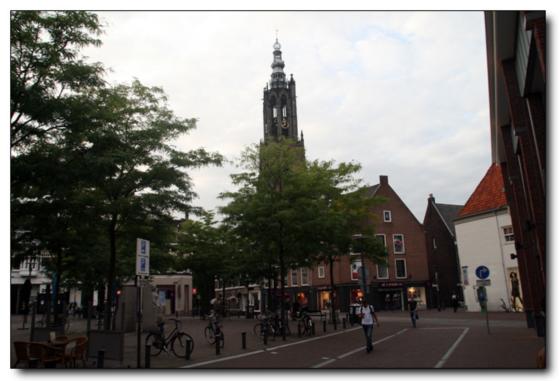The width and height of the screenshot is (560, 381).
Task: Click the golden clock on the church tower
Action: click(285, 124)
